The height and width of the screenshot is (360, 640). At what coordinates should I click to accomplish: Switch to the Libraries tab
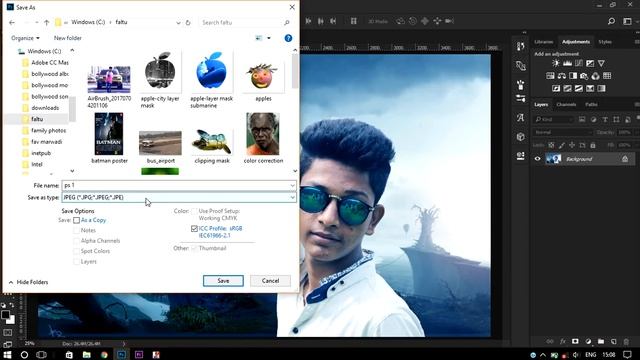pyautogui.click(x=543, y=42)
